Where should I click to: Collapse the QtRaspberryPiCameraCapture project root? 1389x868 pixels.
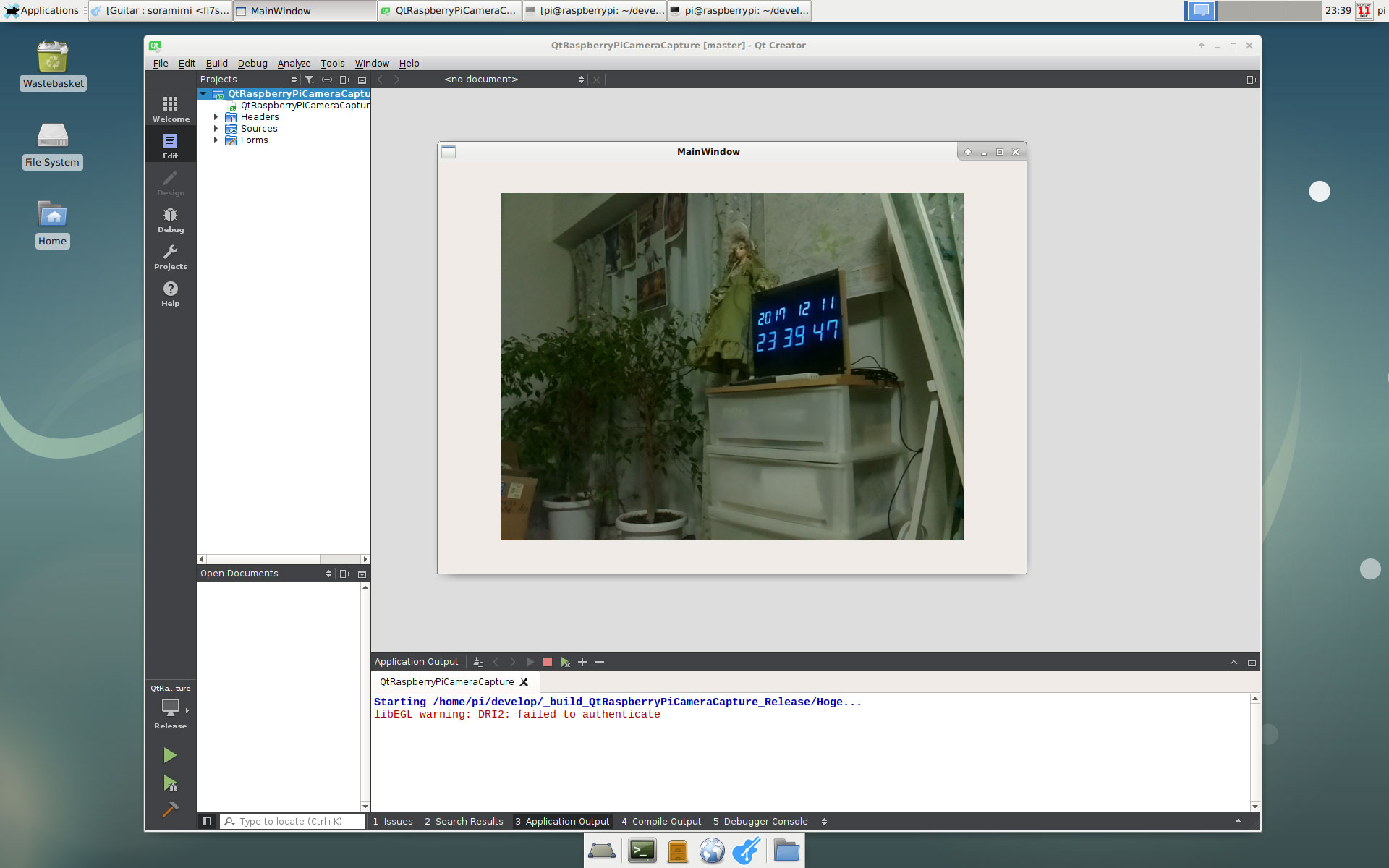pos(203,93)
